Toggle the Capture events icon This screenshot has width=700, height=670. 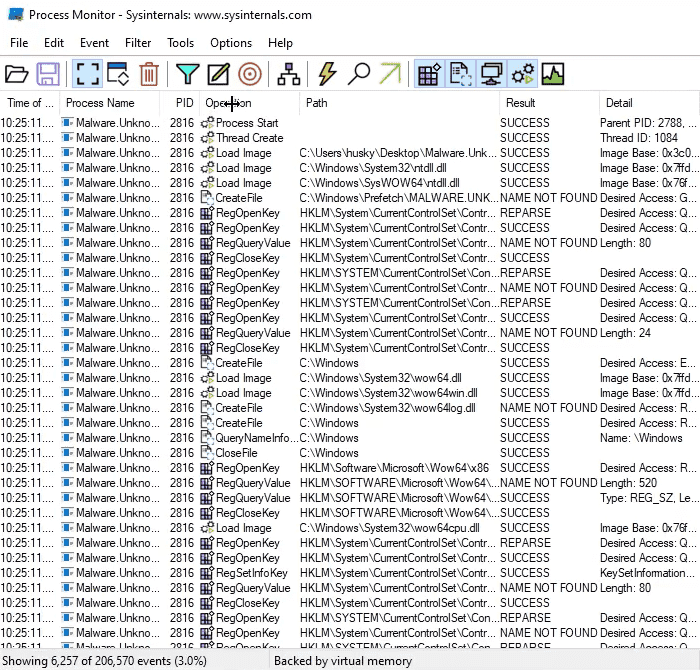(87, 74)
